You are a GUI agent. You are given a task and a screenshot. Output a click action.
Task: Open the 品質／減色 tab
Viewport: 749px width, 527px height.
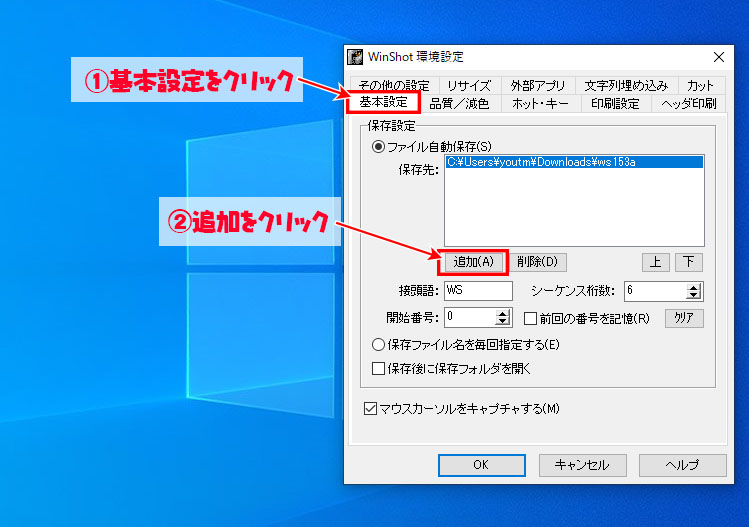pyautogui.click(x=459, y=104)
